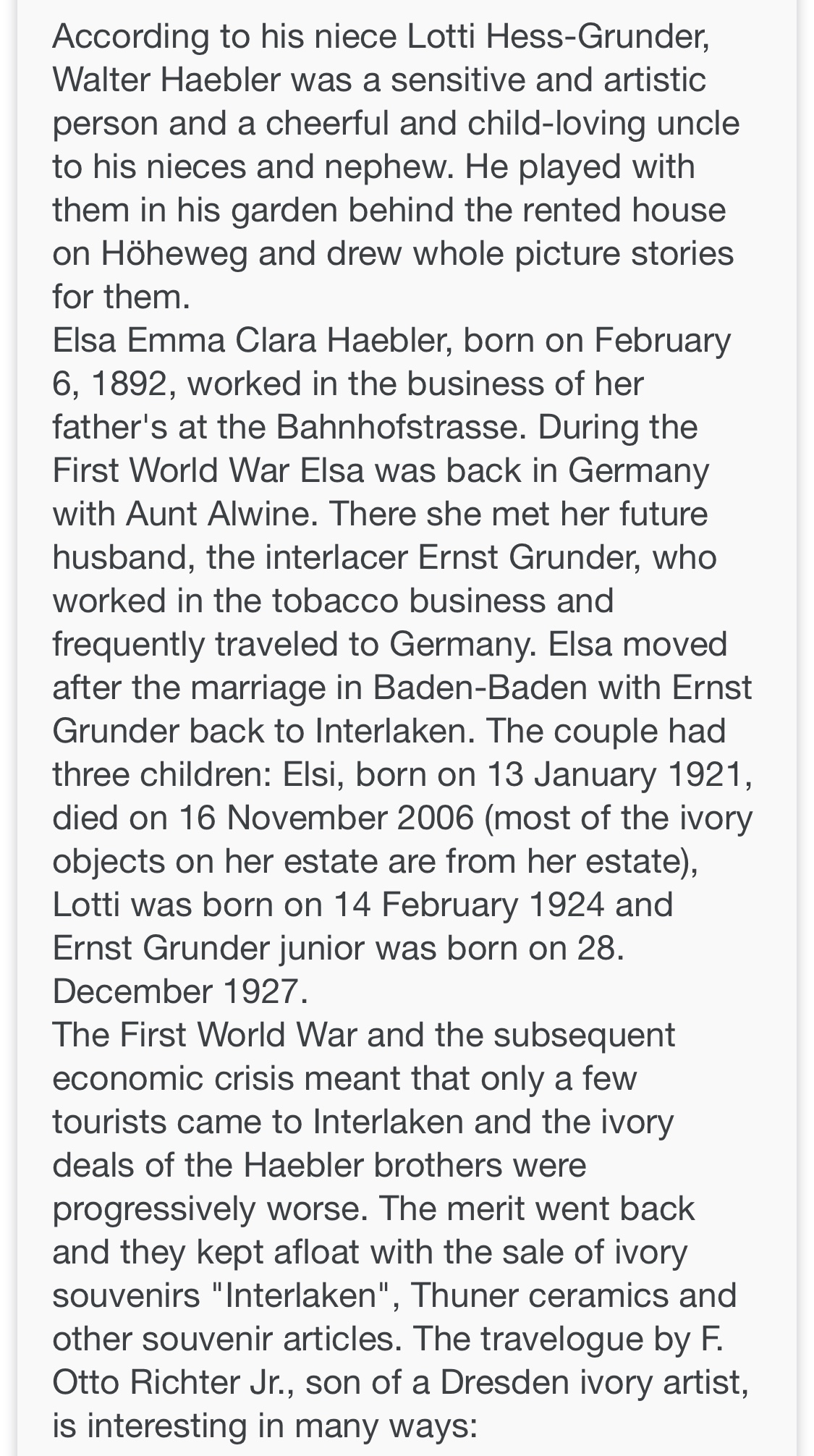Image resolution: width=814 pixels, height=1456 pixels.
Task: Select the date "13 January 1921"
Action: (620, 774)
